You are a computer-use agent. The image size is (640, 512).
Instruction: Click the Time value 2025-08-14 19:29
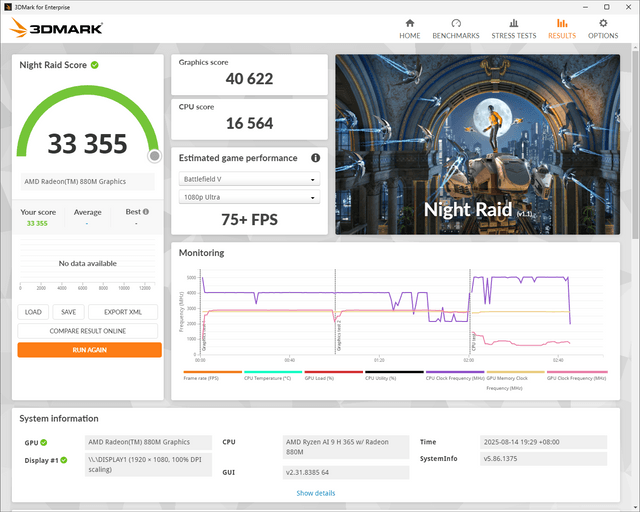coord(544,442)
